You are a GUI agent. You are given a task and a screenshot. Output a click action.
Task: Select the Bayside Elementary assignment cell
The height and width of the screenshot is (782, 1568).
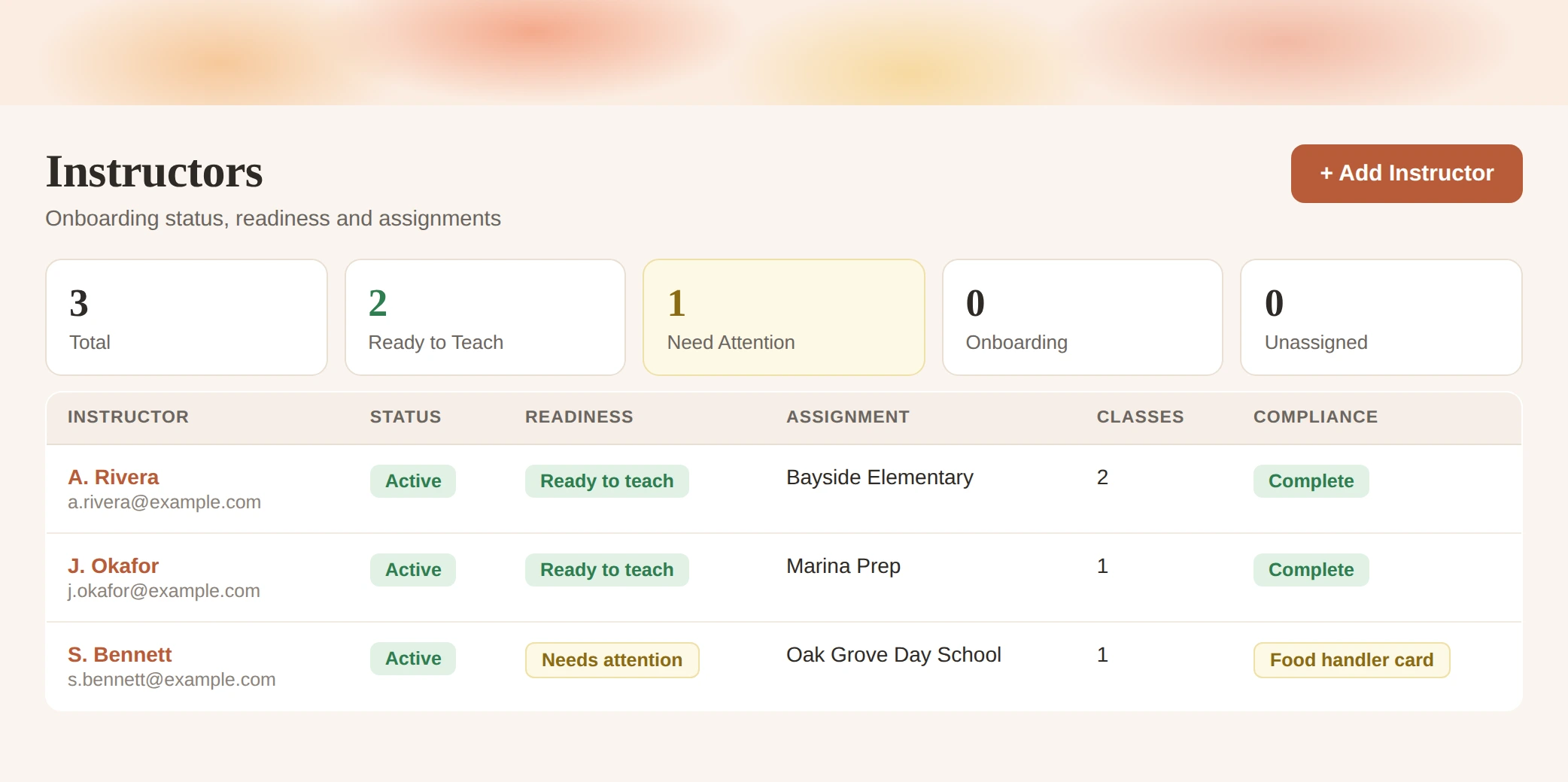[880, 477]
